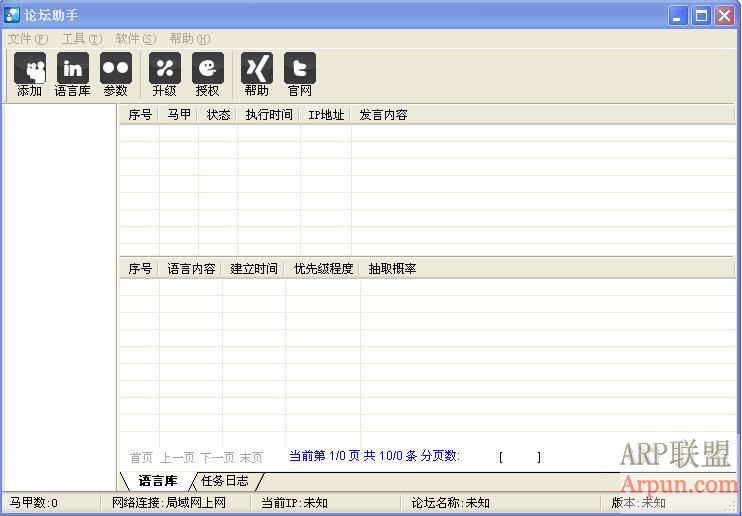
Task: Minimize the 论坛助手 window
Action: pyautogui.click(x=678, y=16)
